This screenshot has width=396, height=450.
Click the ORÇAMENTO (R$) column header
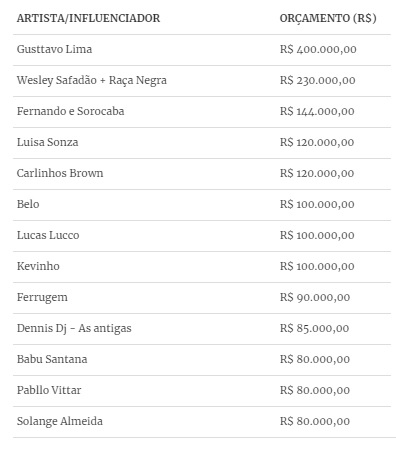pyautogui.click(x=328, y=18)
